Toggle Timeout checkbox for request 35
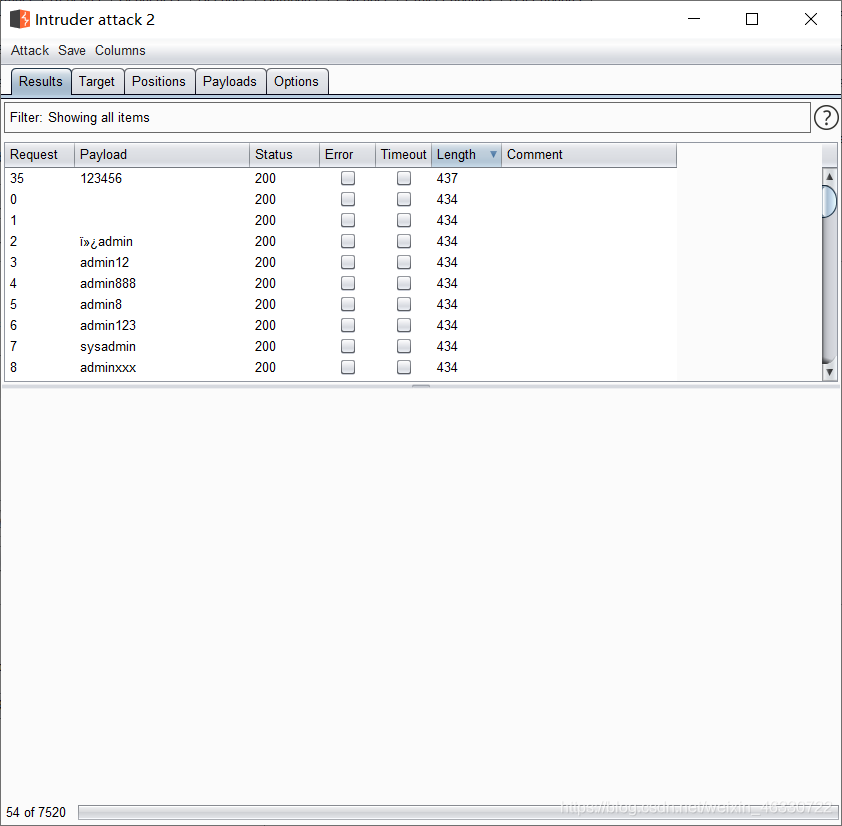 [404, 178]
